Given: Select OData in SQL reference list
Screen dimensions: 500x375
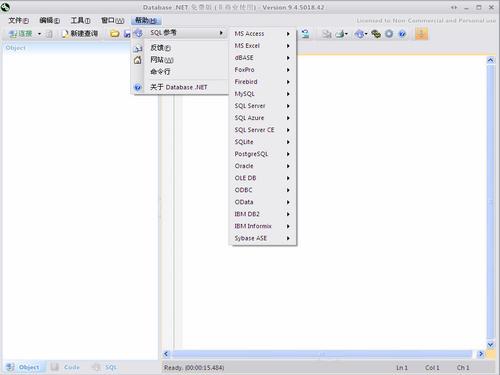Looking at the screenshot, I should tap(263, 202).
